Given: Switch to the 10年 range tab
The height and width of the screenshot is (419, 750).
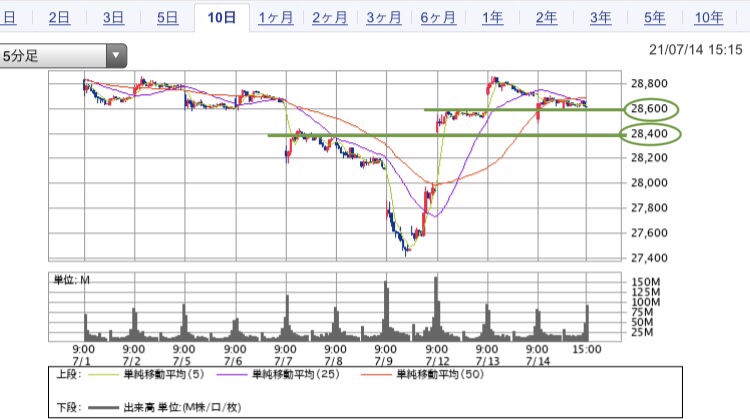Looking at the screenshot, I should click(x=709, y=18).
